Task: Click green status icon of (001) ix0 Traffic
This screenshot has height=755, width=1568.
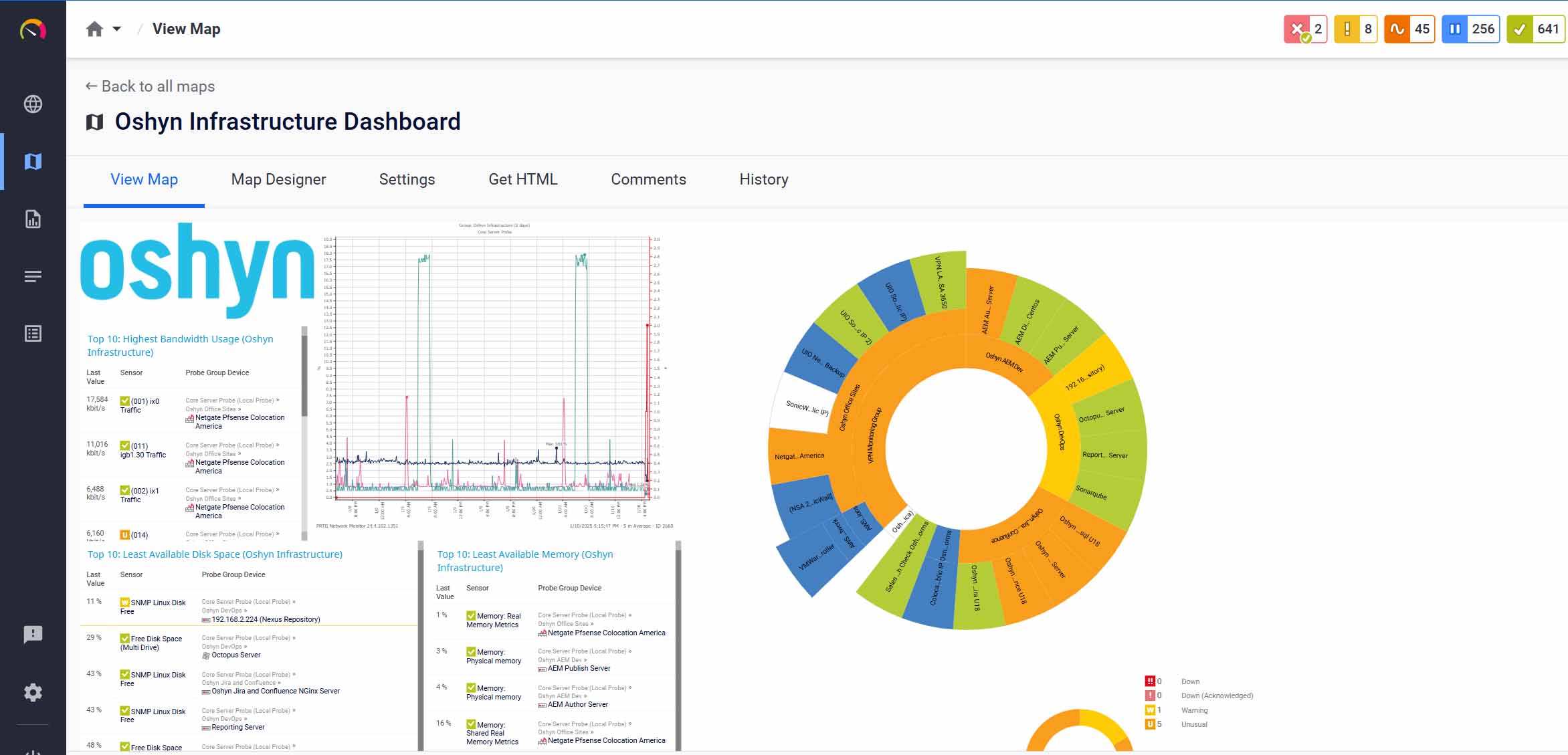Action: [124, 401]
